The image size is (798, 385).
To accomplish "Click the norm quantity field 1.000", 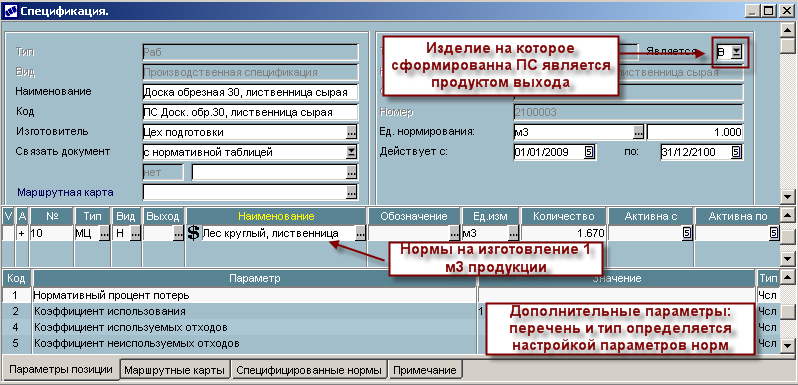I will point(695,132).
